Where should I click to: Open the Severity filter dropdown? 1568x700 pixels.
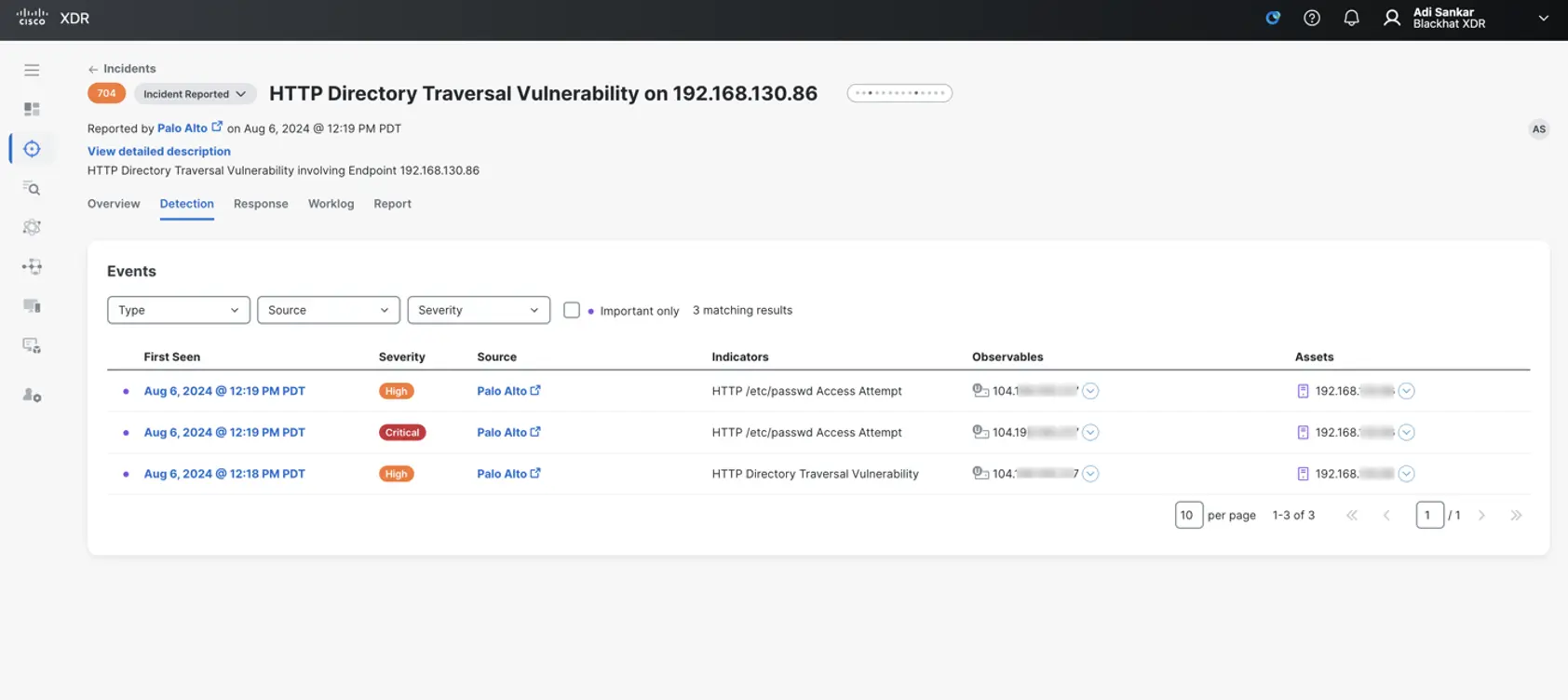tap(479, 310)
